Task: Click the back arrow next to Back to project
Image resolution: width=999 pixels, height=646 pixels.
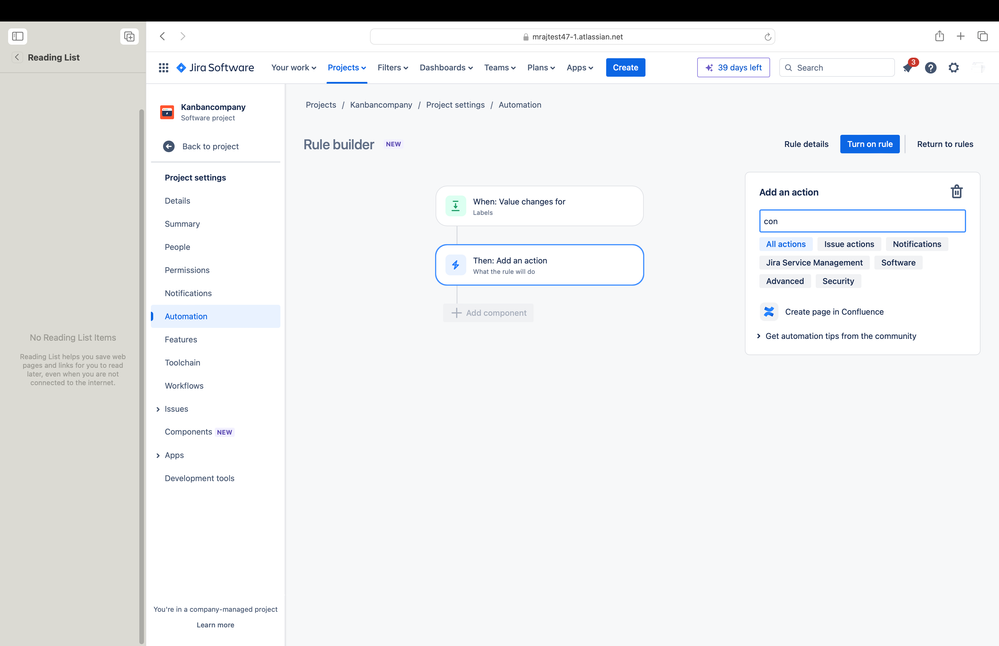Action: pos(169,147)
